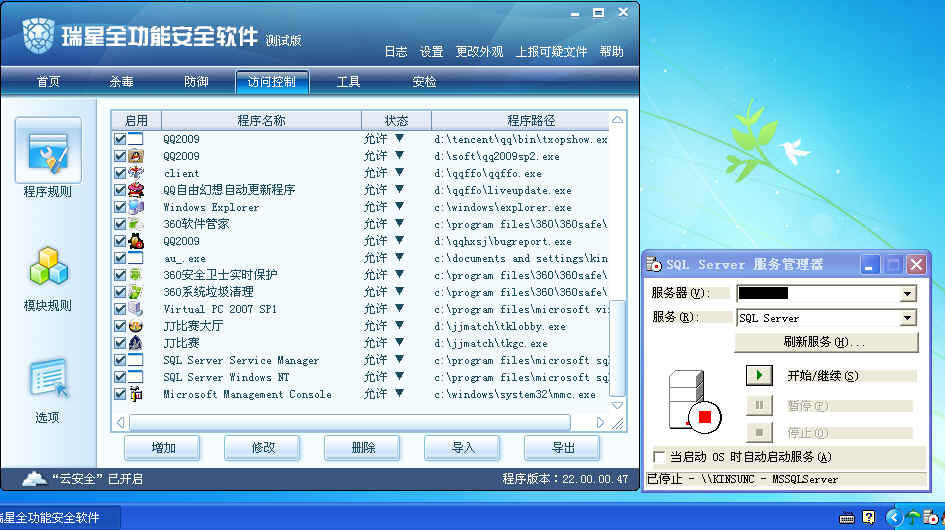The image size is (945, 530).
Task: Click scroll-down arrow of program list
Action: (617, 406)
